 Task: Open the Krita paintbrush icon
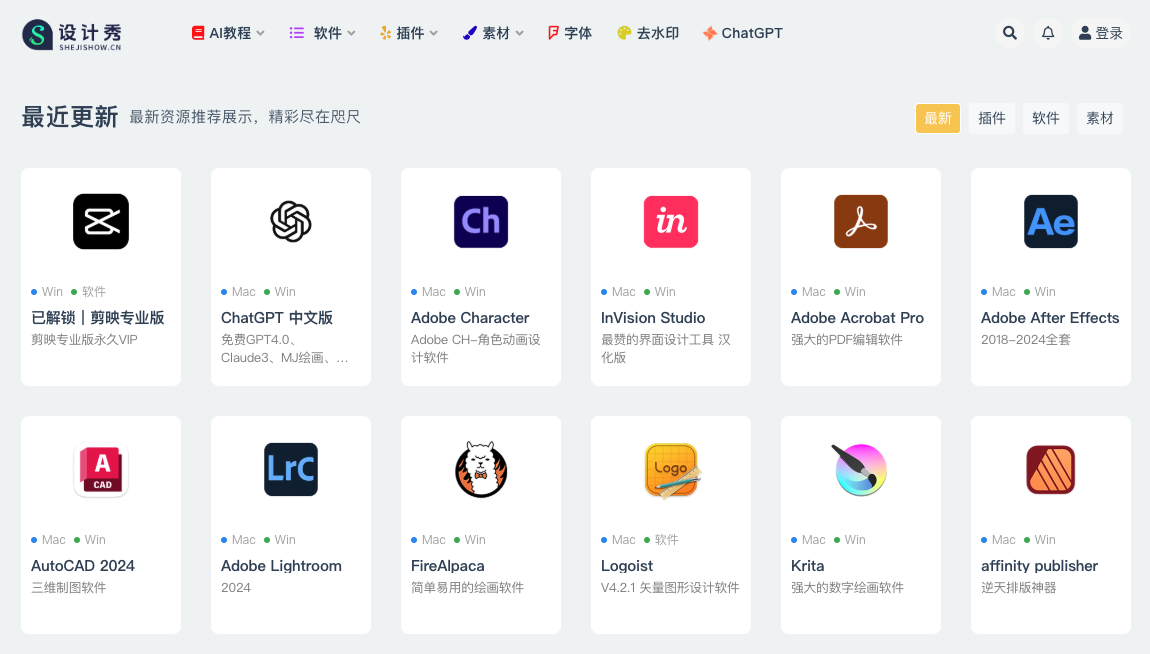coord(861,470)
